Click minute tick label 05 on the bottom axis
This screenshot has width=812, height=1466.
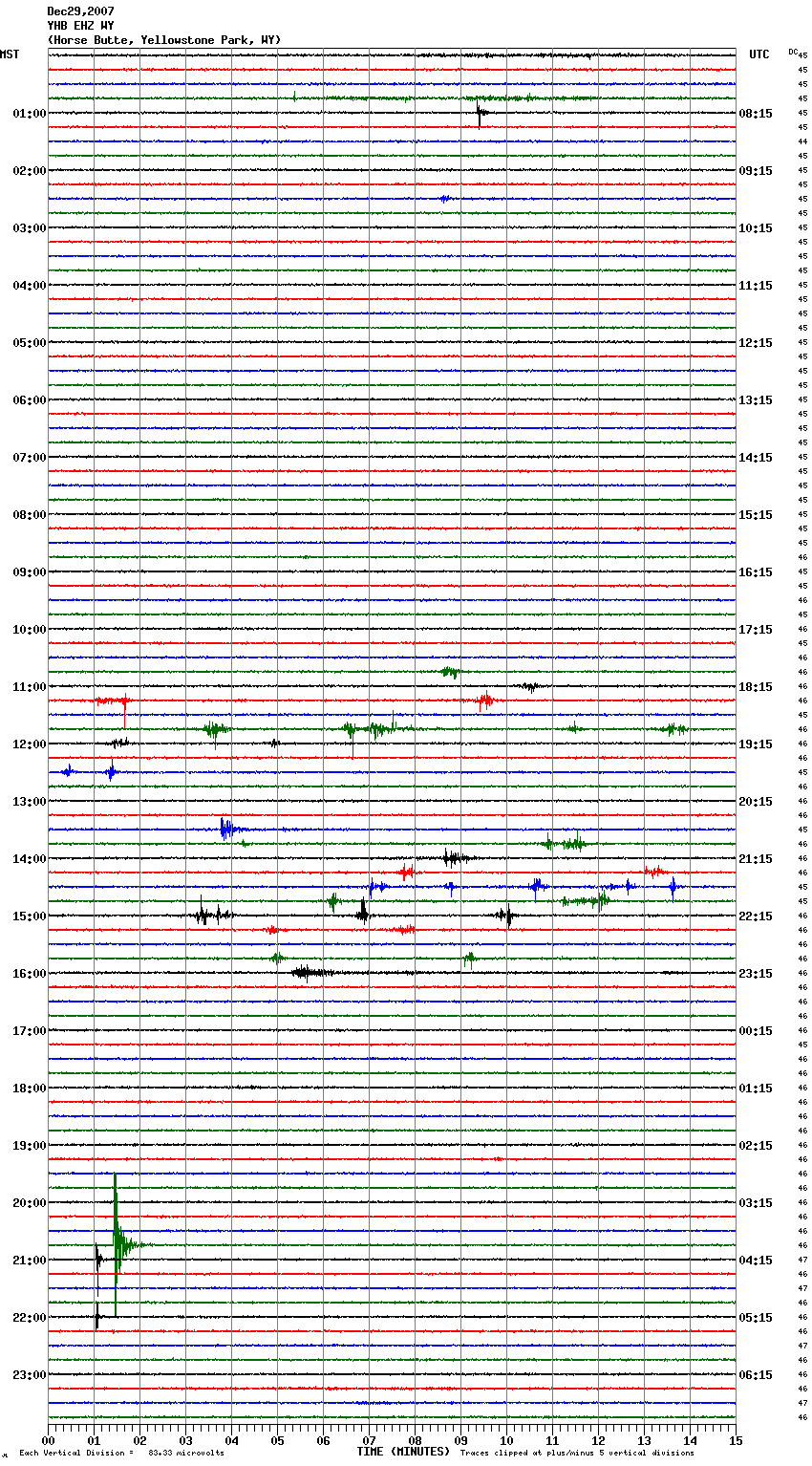point(277,1441)
